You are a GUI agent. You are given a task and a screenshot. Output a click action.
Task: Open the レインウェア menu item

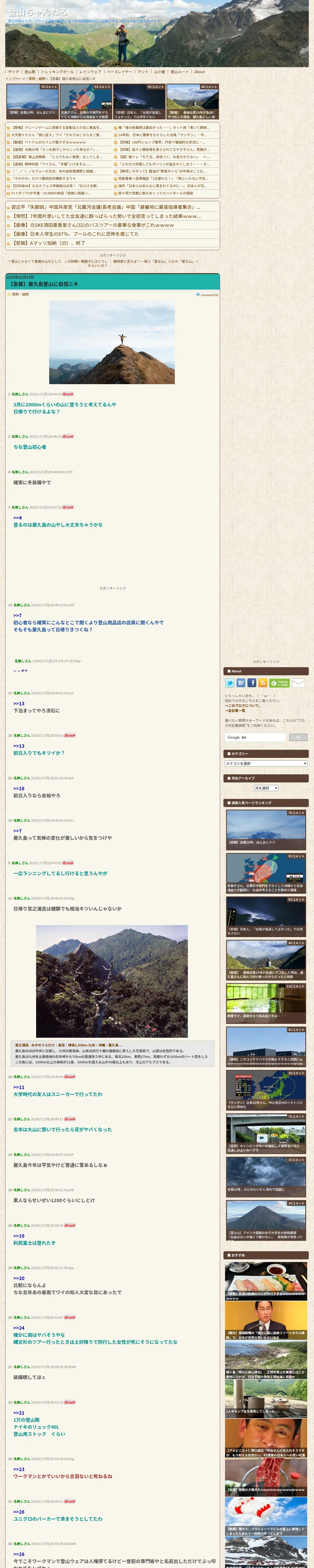[90, 72]
